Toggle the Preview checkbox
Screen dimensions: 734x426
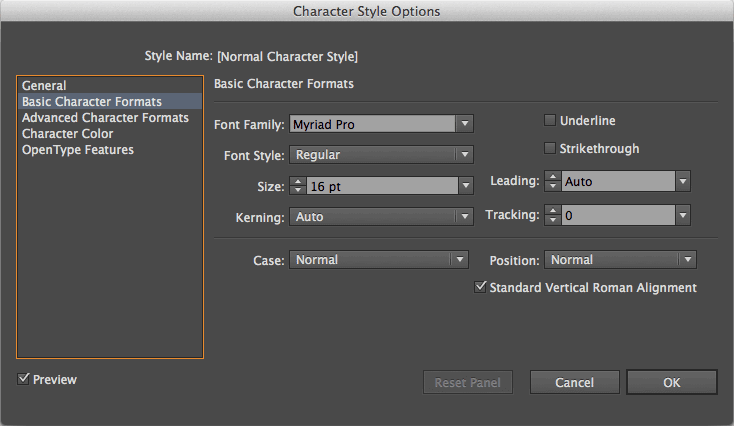[x=24, y=380]
